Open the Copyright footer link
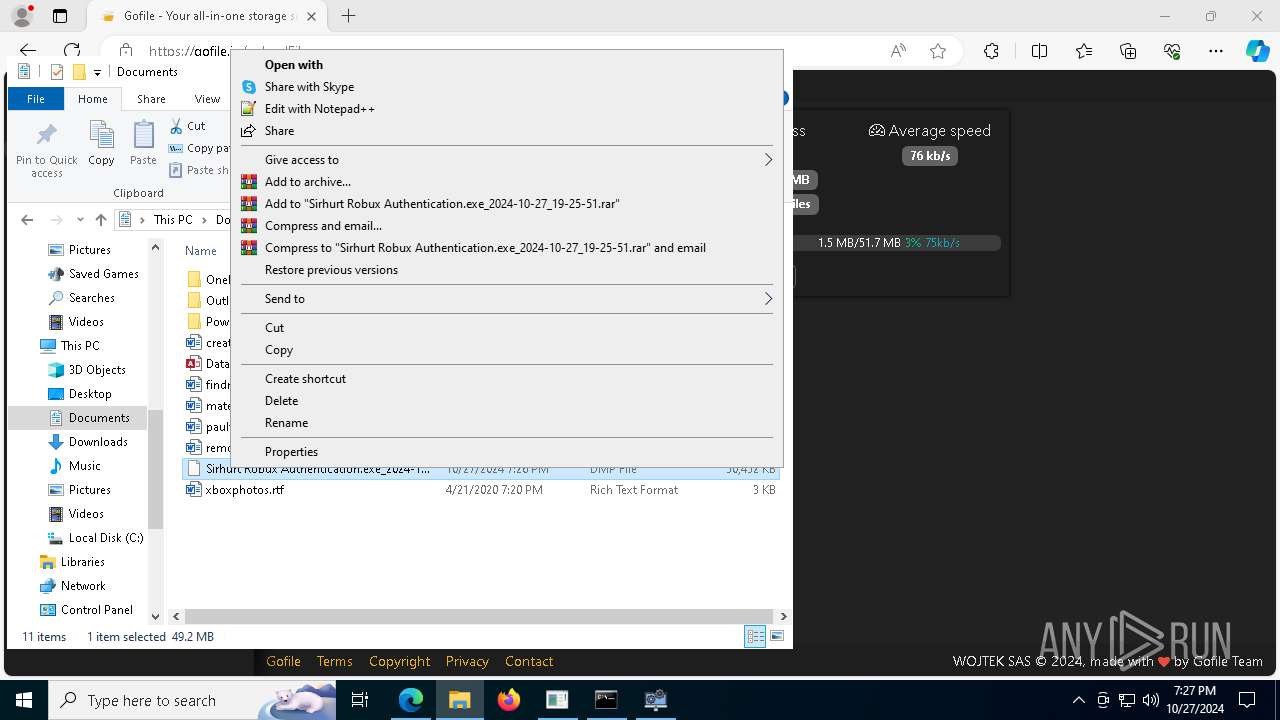 pos(399,661)
